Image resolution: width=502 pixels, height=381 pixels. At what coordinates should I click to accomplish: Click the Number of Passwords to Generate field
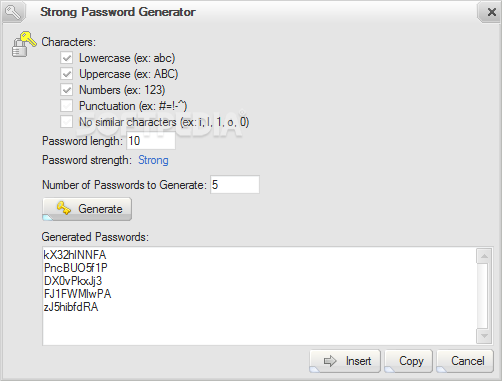pyautogui.click(x=235, y=184)
